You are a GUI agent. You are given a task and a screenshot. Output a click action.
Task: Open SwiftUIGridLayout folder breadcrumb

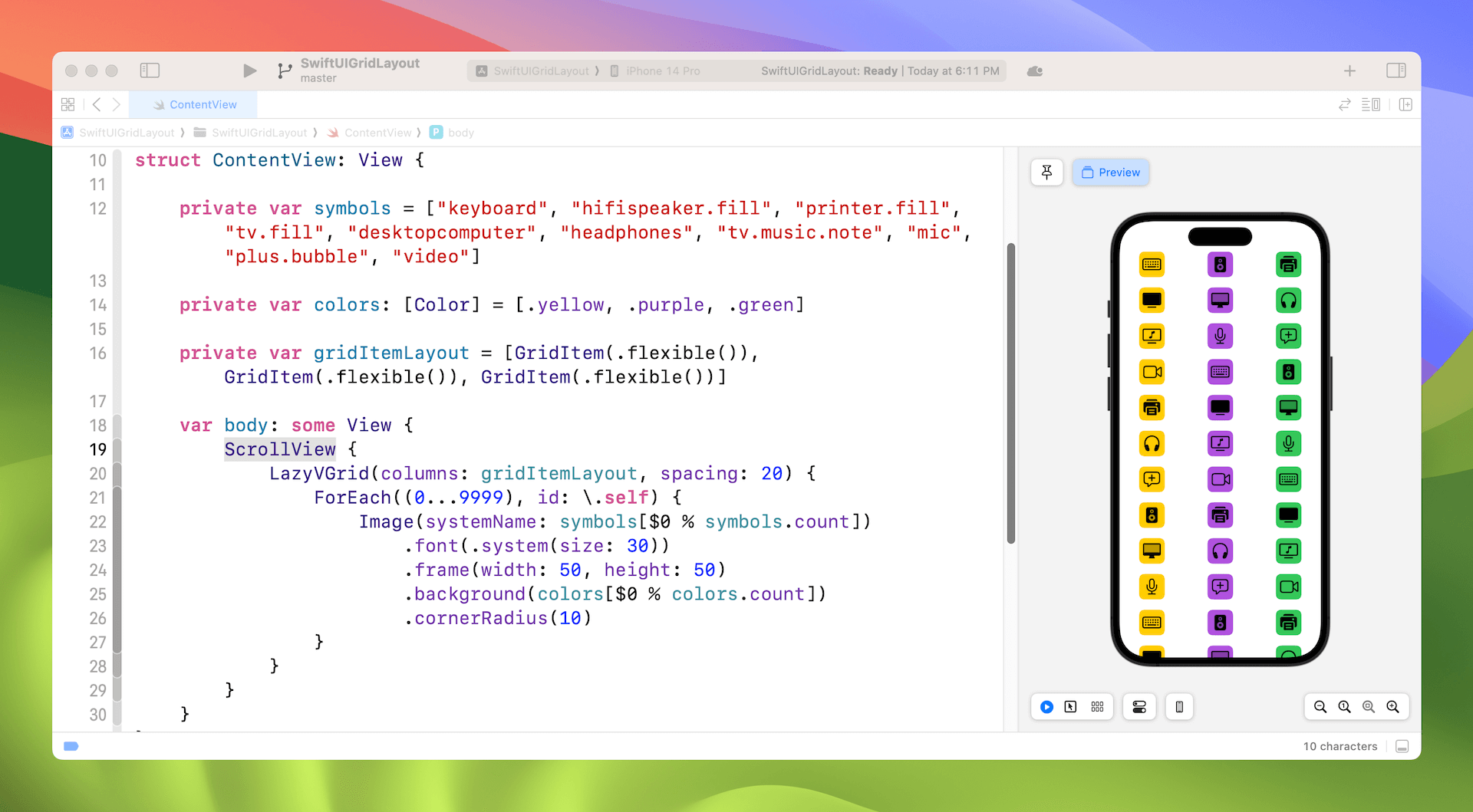[251, 133]
